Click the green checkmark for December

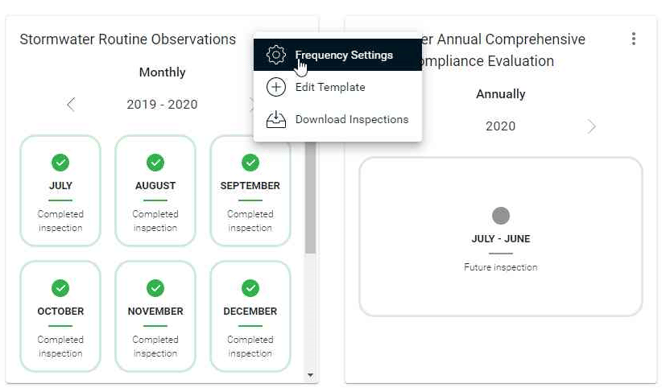(250, 288)
